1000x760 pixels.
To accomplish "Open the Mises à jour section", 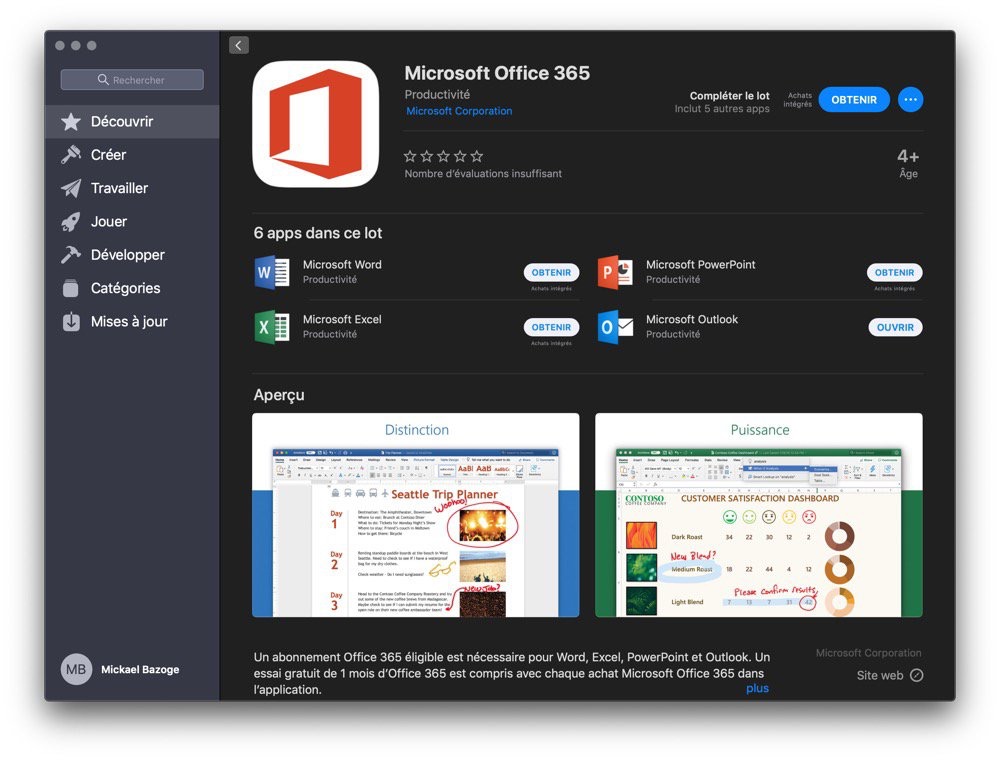I will pos(132,321).
